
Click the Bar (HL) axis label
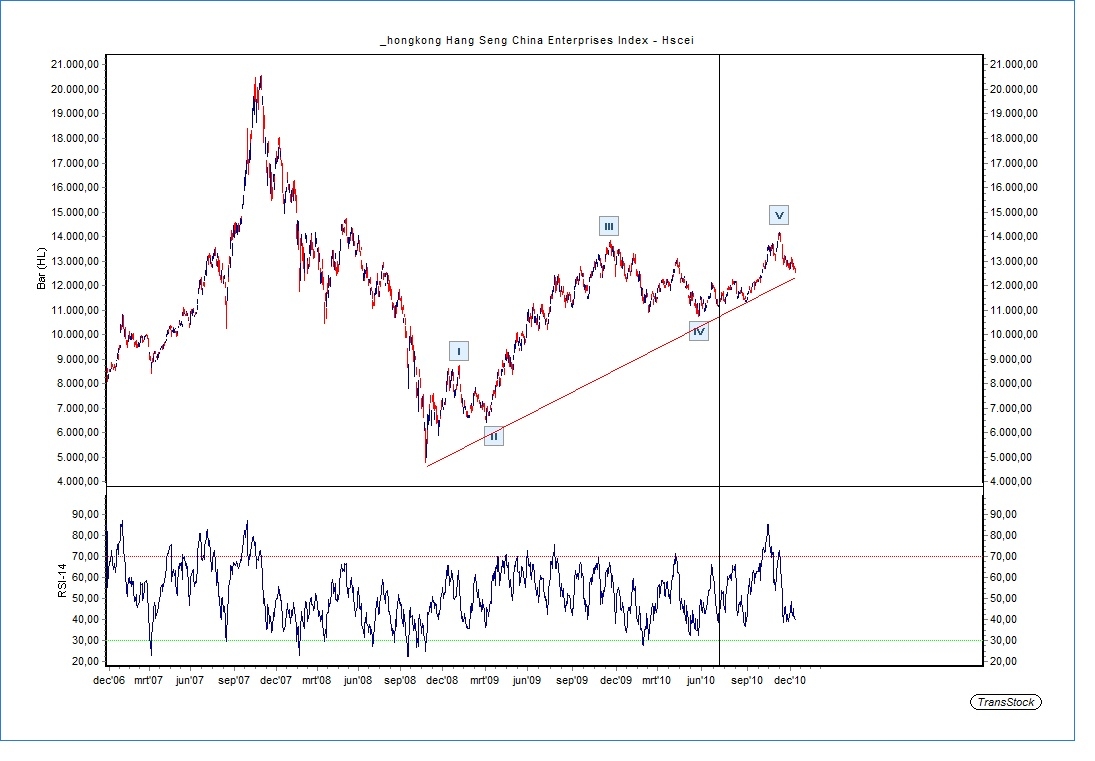pos(41,268)
